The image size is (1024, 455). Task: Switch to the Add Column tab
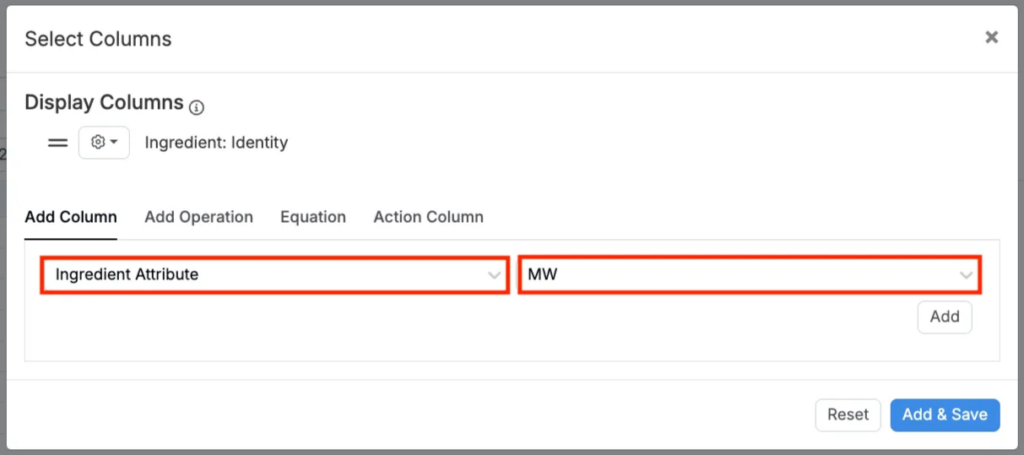(70, 217)
